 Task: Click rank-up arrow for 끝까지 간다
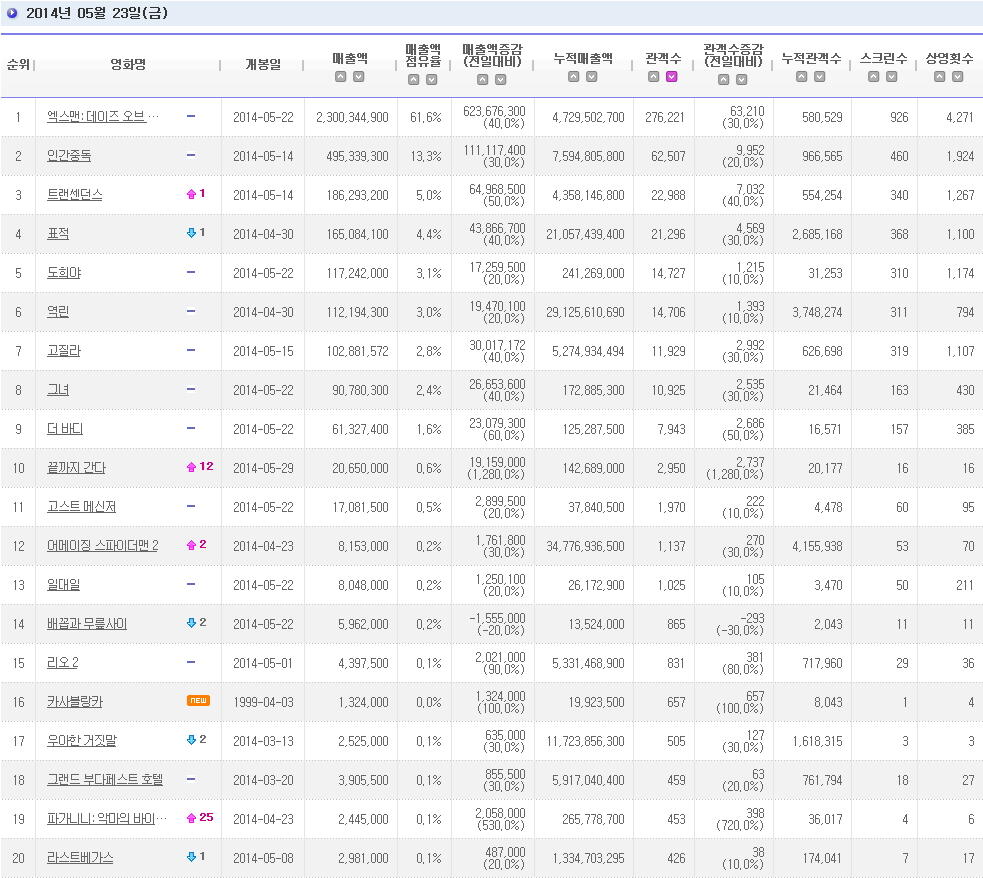pyautogui.click(x=192, y=467)
